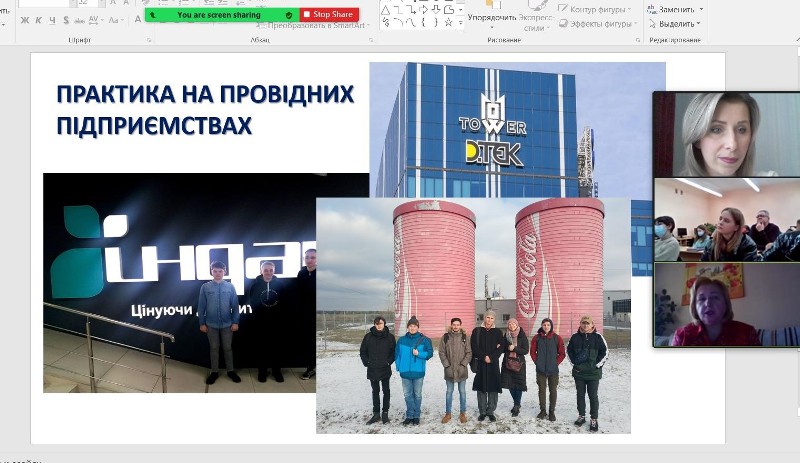The width and height of the screenshot is (800, 463).
Task: Expand the full shapes gallery
Action: (461, 22)
